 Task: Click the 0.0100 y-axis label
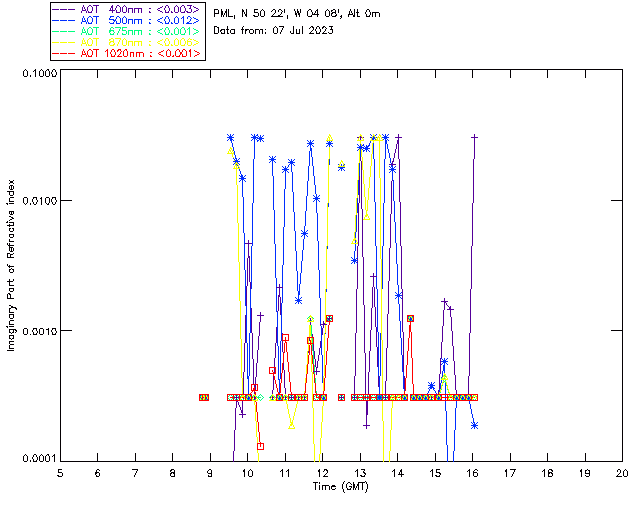coord(39,201)
